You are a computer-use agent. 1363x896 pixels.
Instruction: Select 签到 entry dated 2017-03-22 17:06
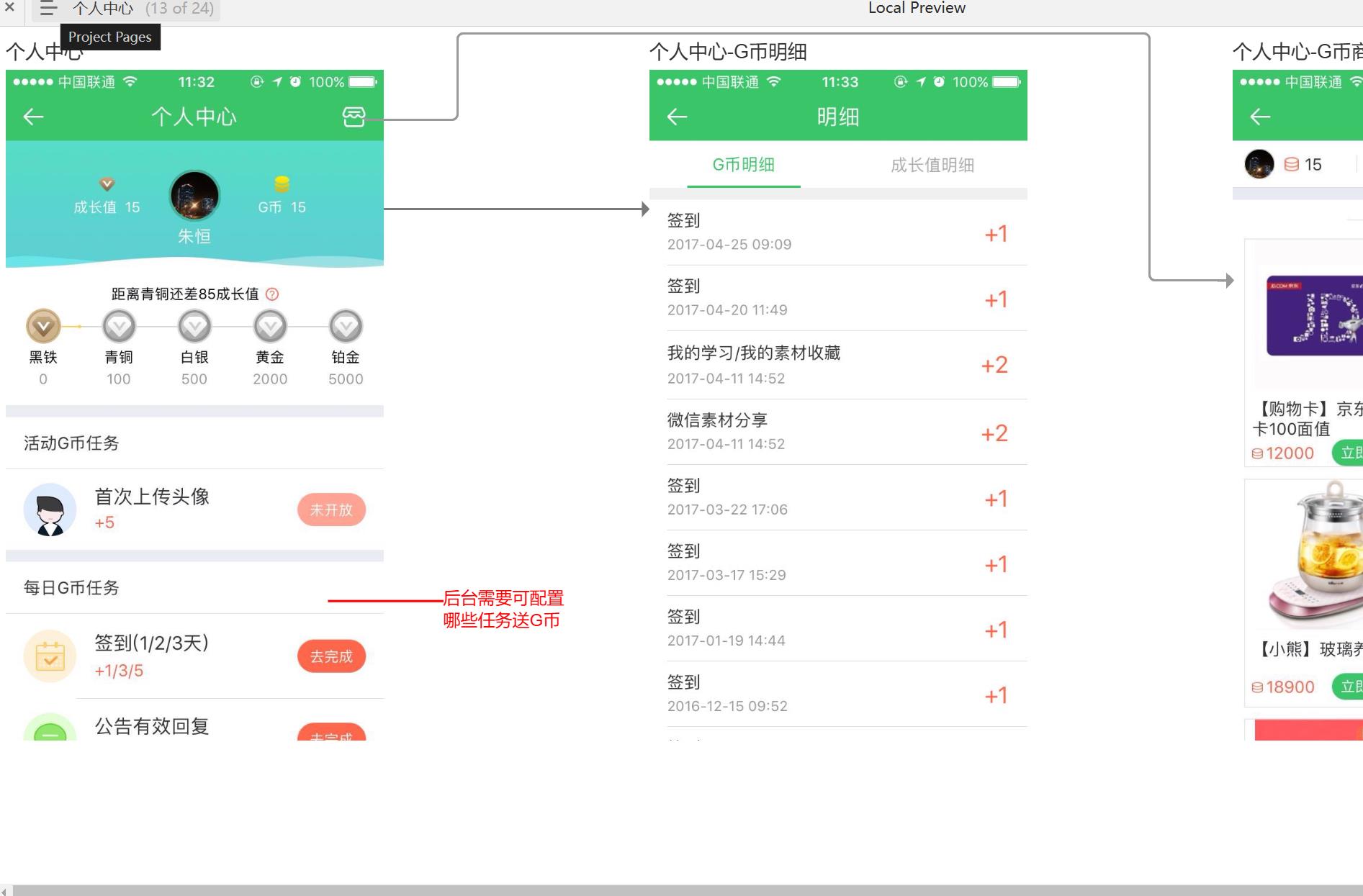(838, 497)
